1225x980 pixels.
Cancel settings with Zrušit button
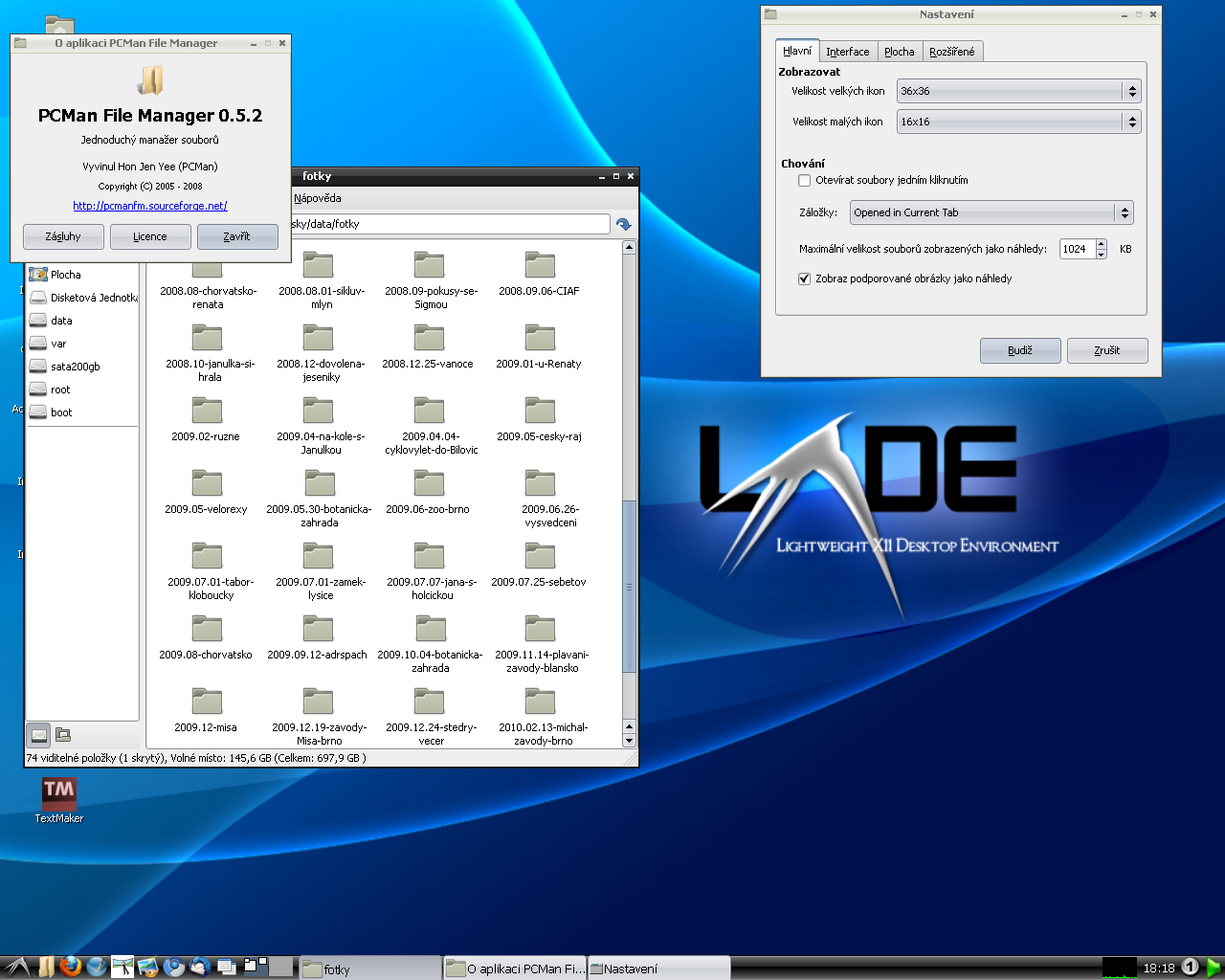(1107, 350)
